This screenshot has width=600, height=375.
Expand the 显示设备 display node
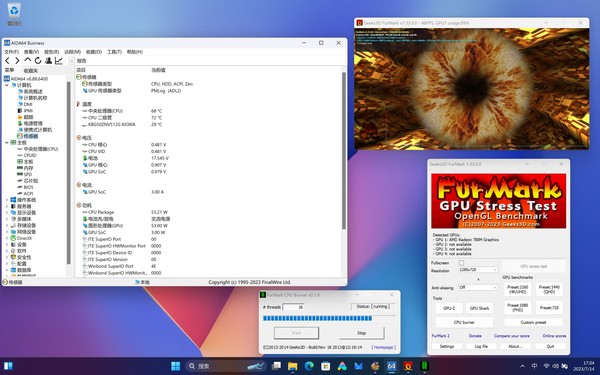pos(7,213)
